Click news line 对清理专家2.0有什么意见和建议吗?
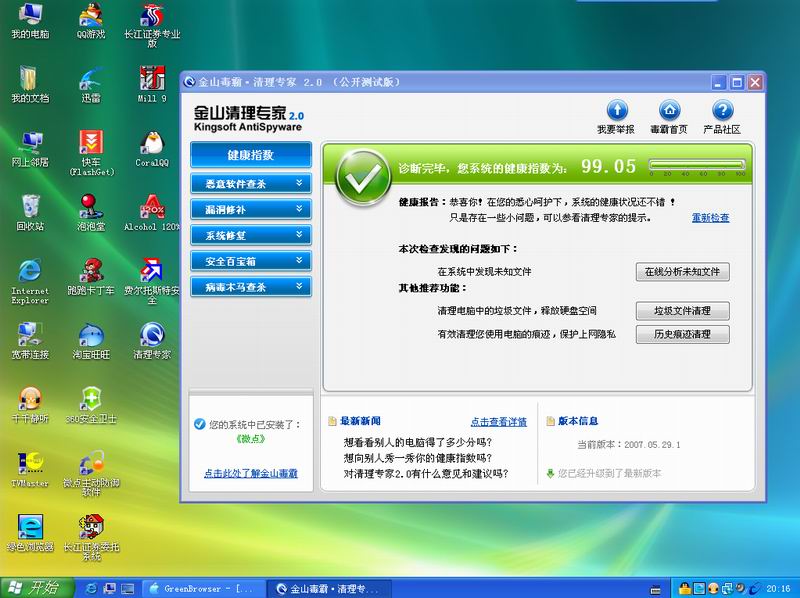Screen dimensions: 800x598 [x=426, y=474]
